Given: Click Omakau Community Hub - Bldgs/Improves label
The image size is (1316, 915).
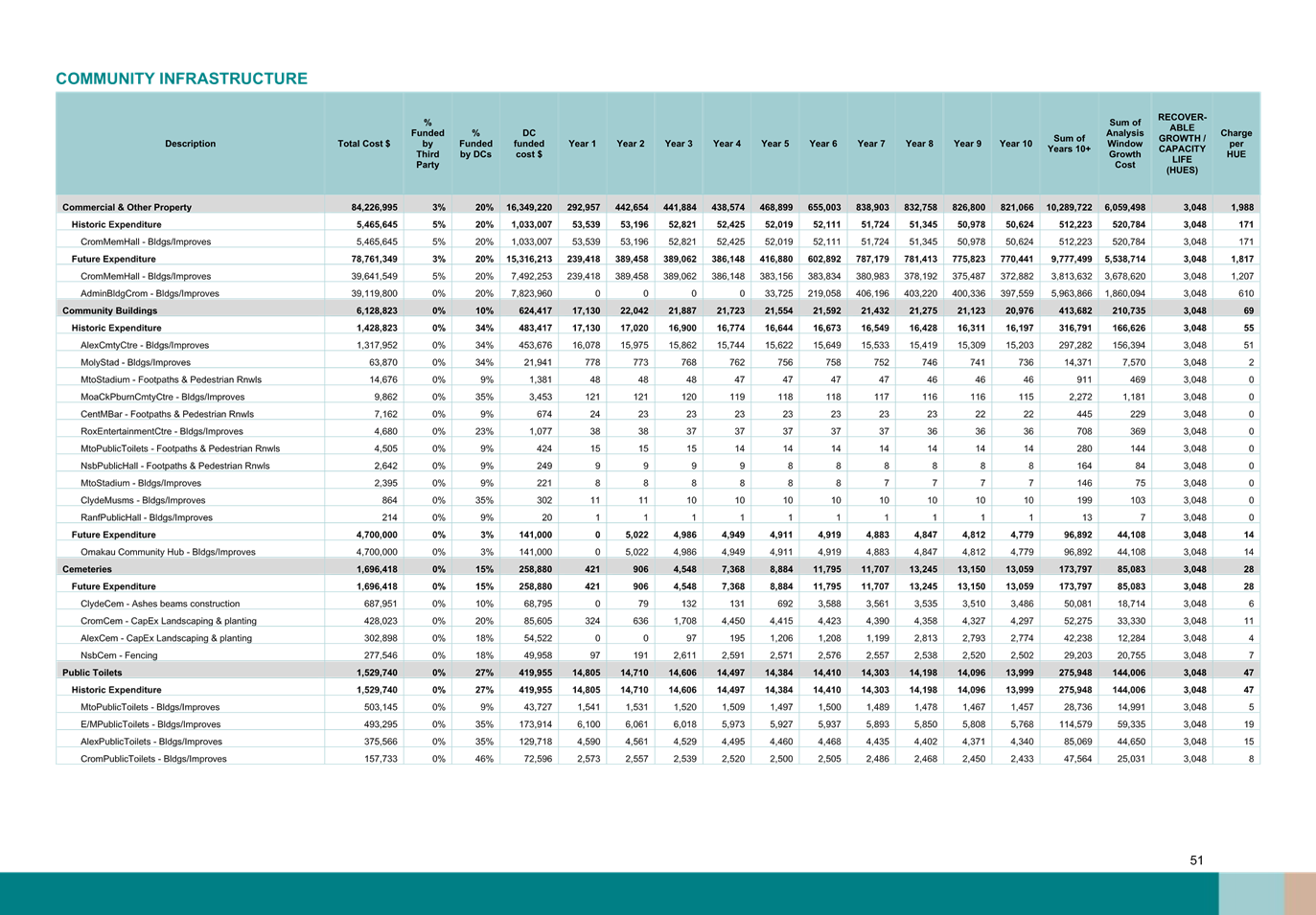Looking at the screenshot, I should (x=168, y=552).
